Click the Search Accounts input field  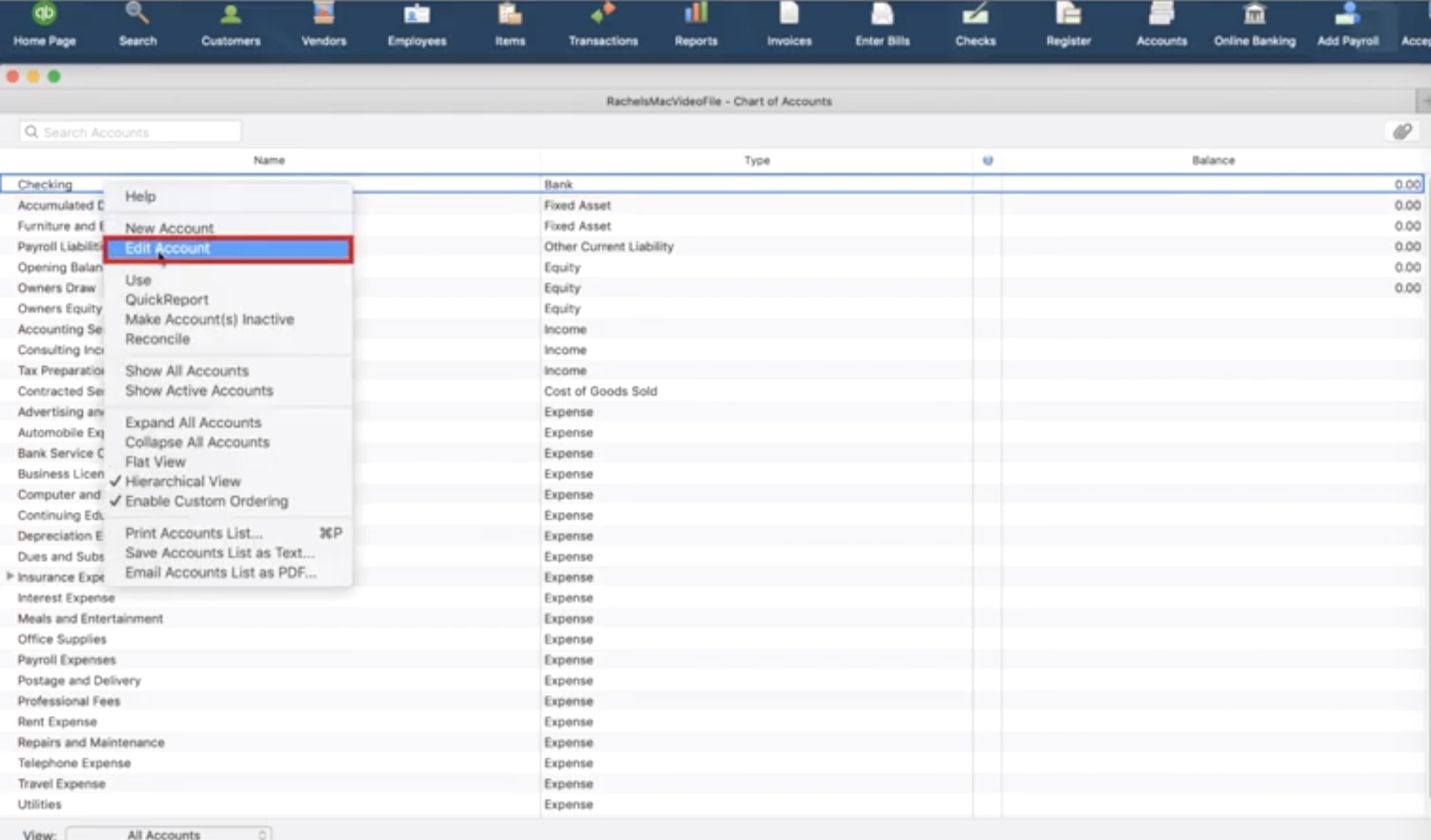coord(130,132)
